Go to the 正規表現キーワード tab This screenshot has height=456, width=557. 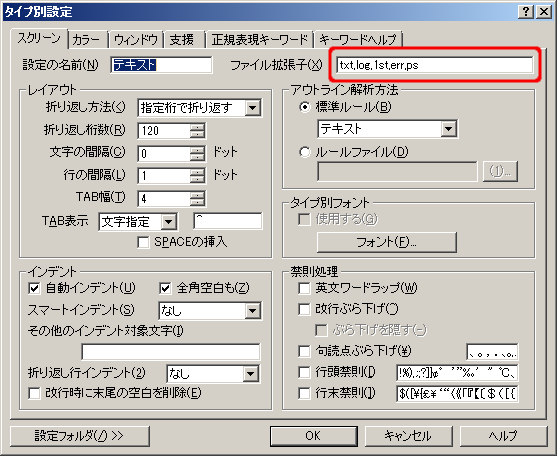(259, 39)
